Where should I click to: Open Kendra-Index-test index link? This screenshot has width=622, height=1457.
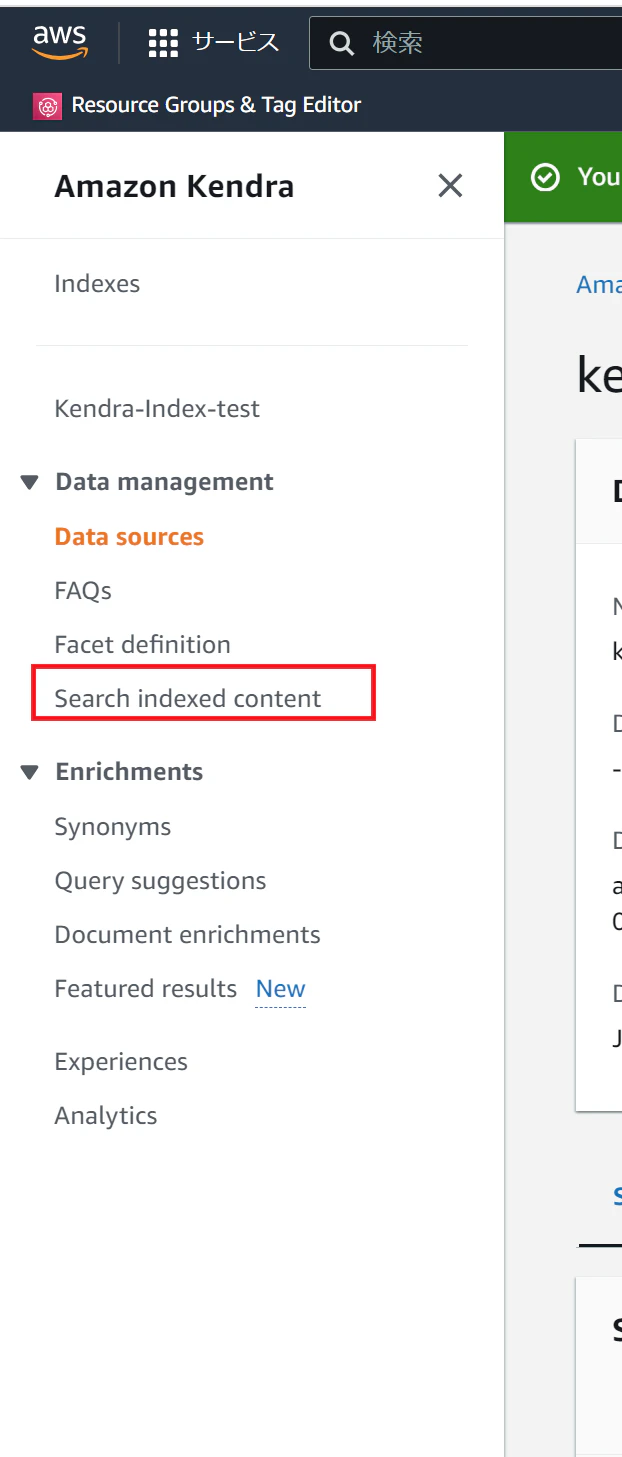(x=157, y=409)
